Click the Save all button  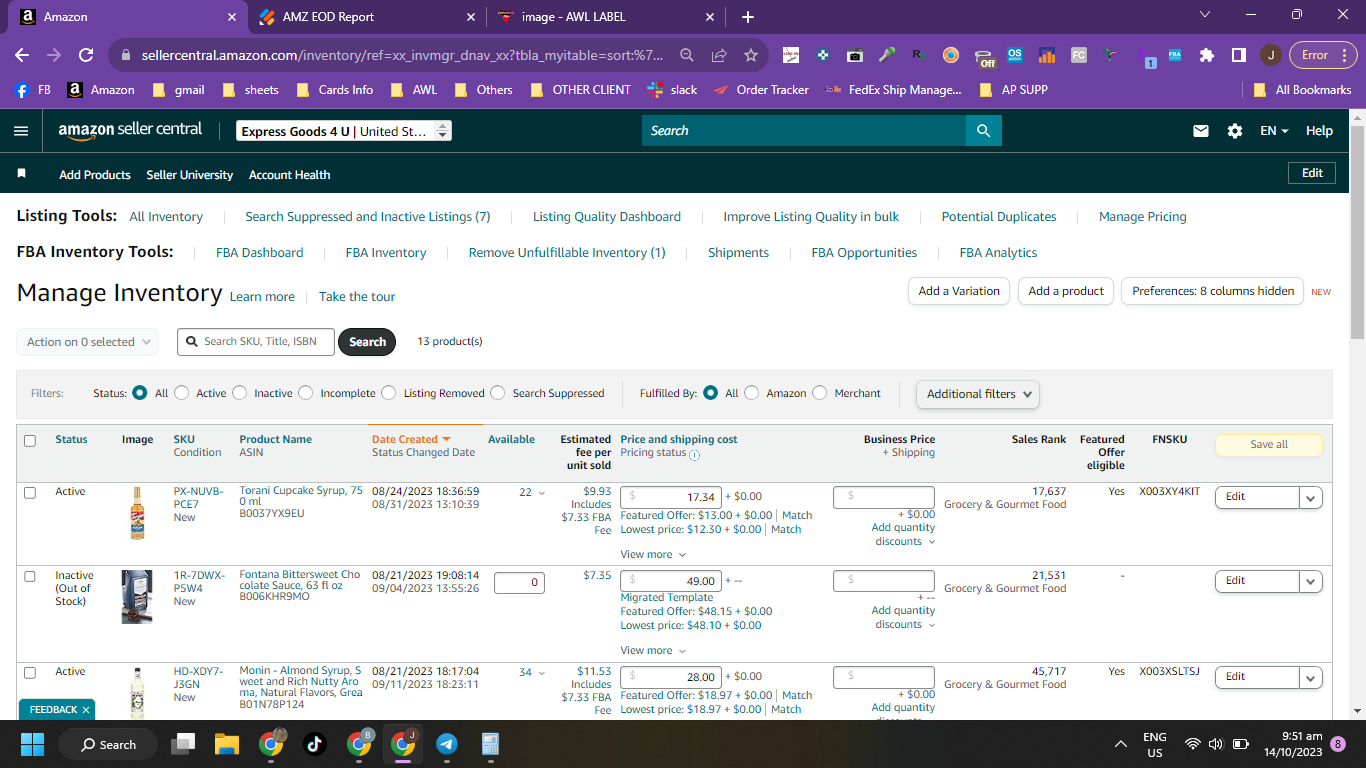click(1269, 445)
